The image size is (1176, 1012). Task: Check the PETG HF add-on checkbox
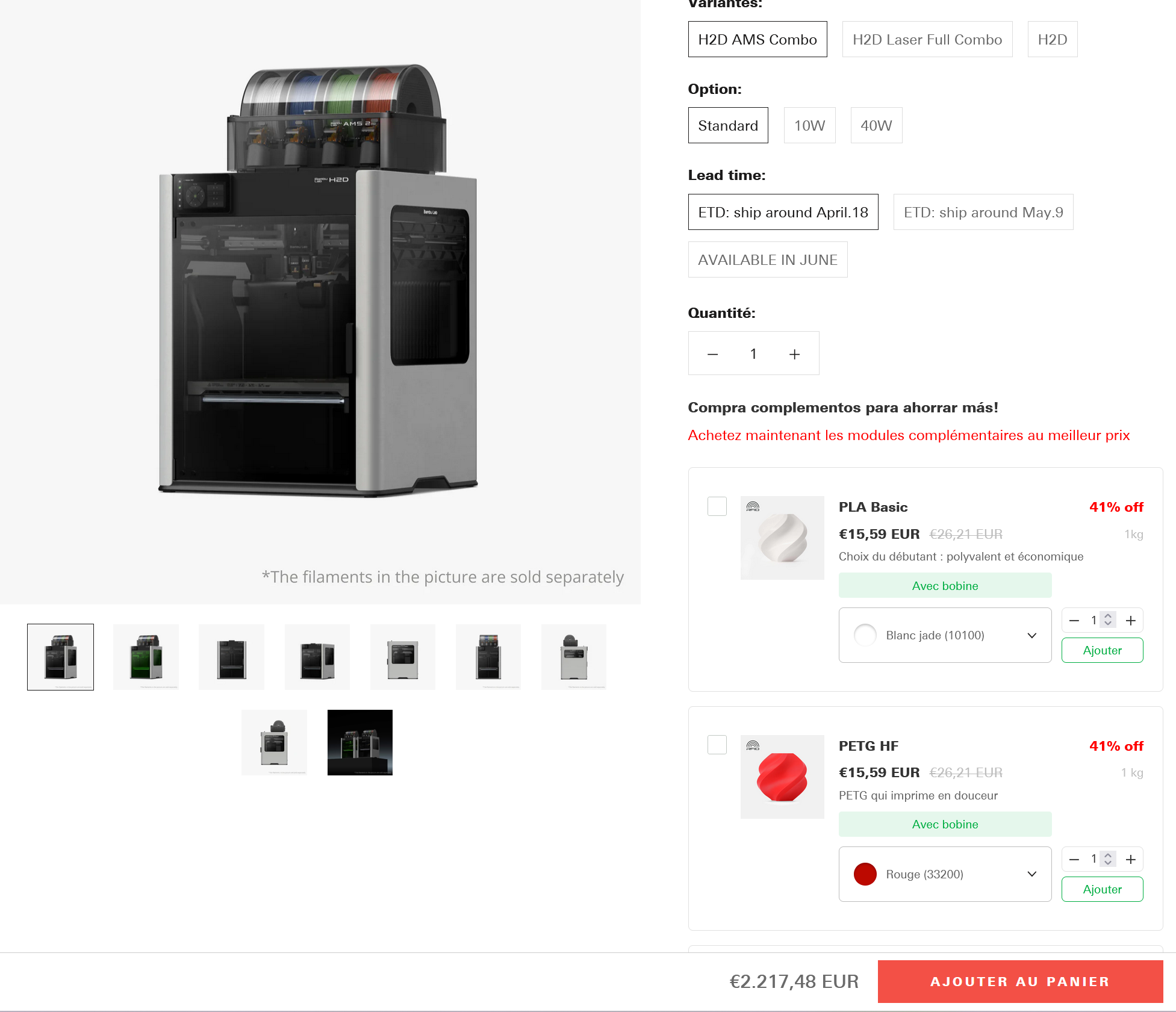click(717, 745)
